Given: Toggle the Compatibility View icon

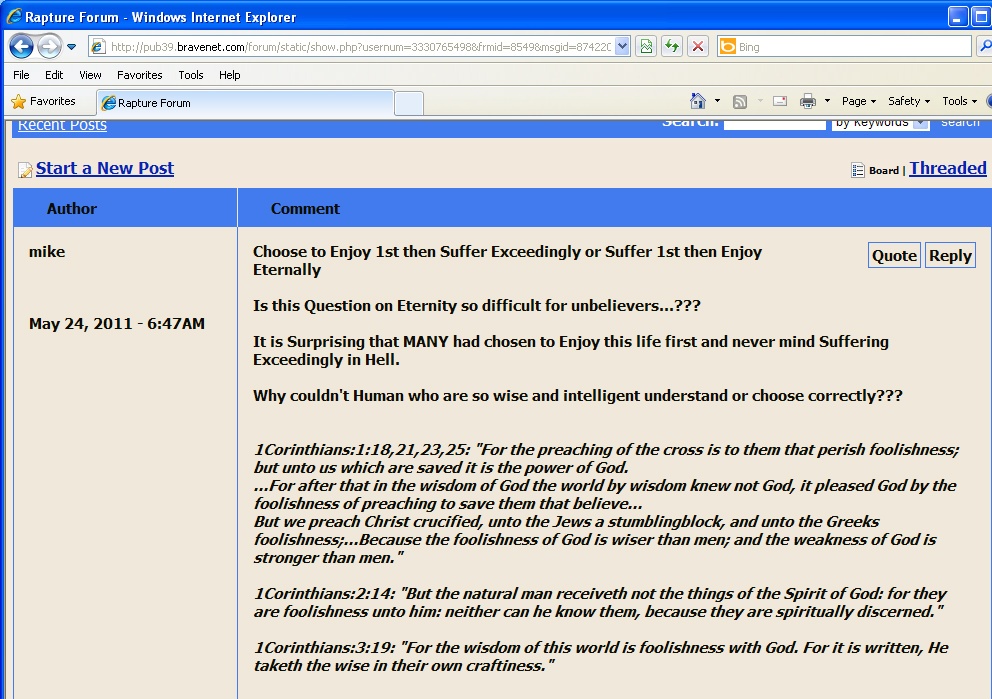Looking at the screenshot, I should pyautogui.click(x=646, y=46).
